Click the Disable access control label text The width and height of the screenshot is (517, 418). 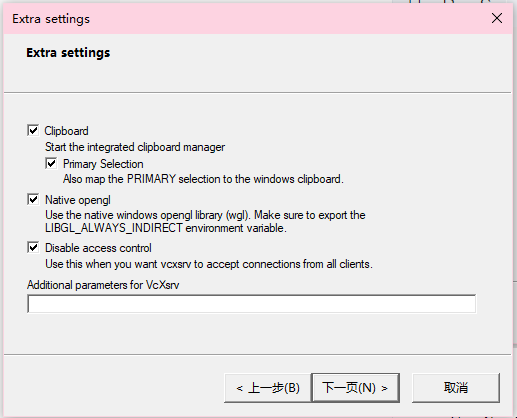tap(98, 248)
